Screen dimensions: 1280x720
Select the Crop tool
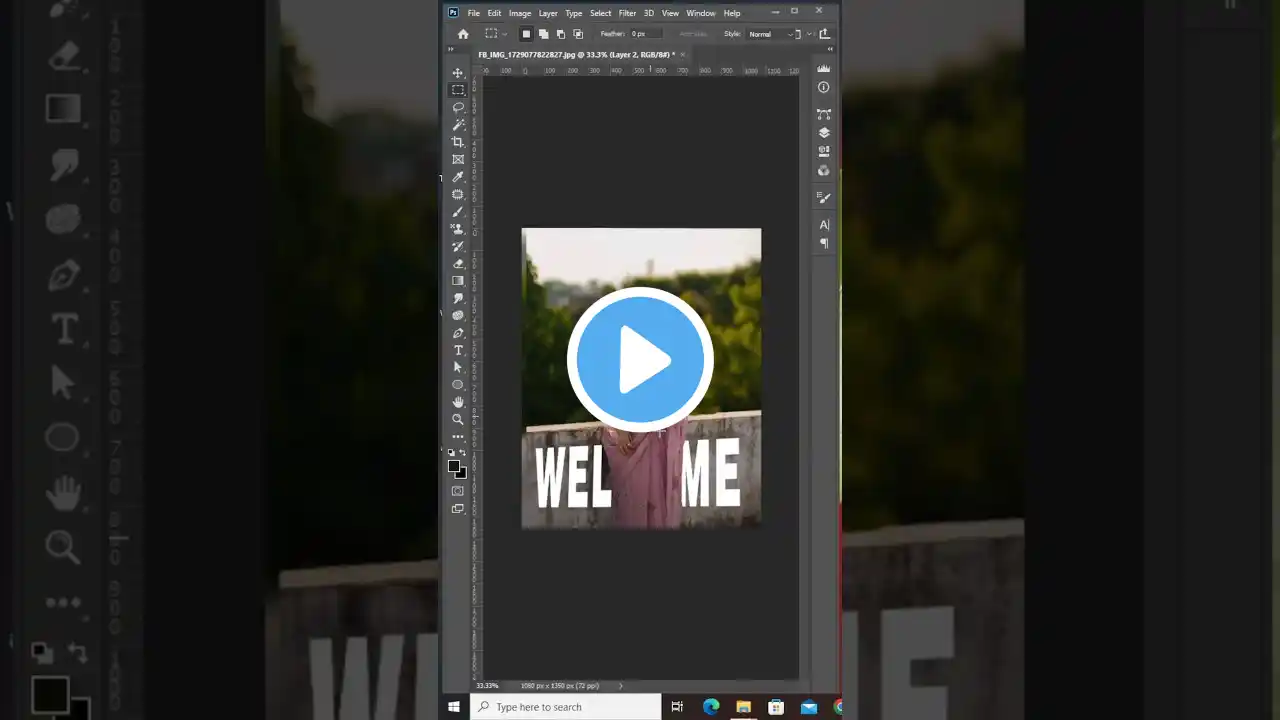pyautogui.click(x=458, y=142)
